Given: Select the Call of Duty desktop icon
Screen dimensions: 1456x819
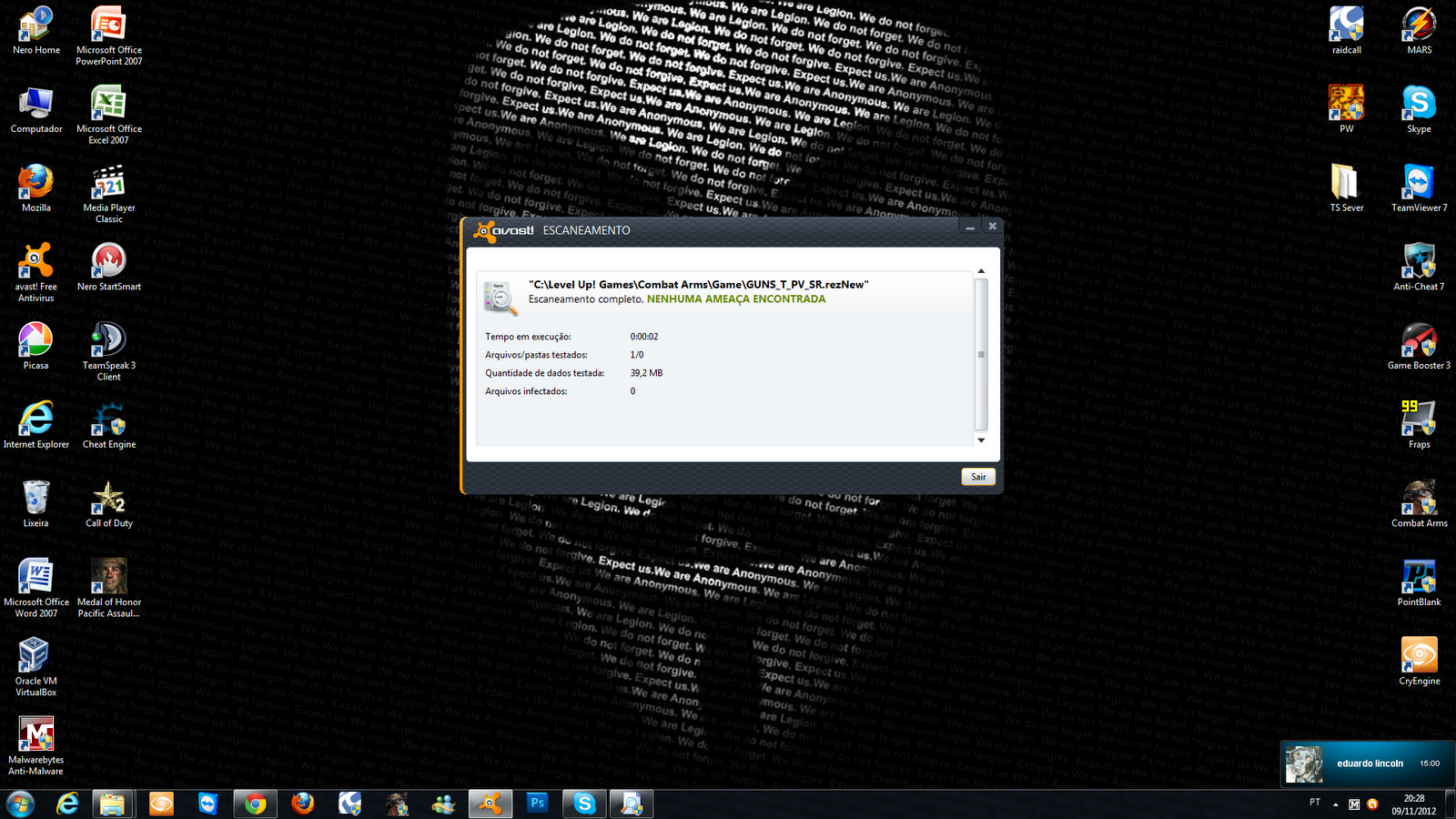Looking at the screenshot, I should pyautogui.click(x=109, y=503).
